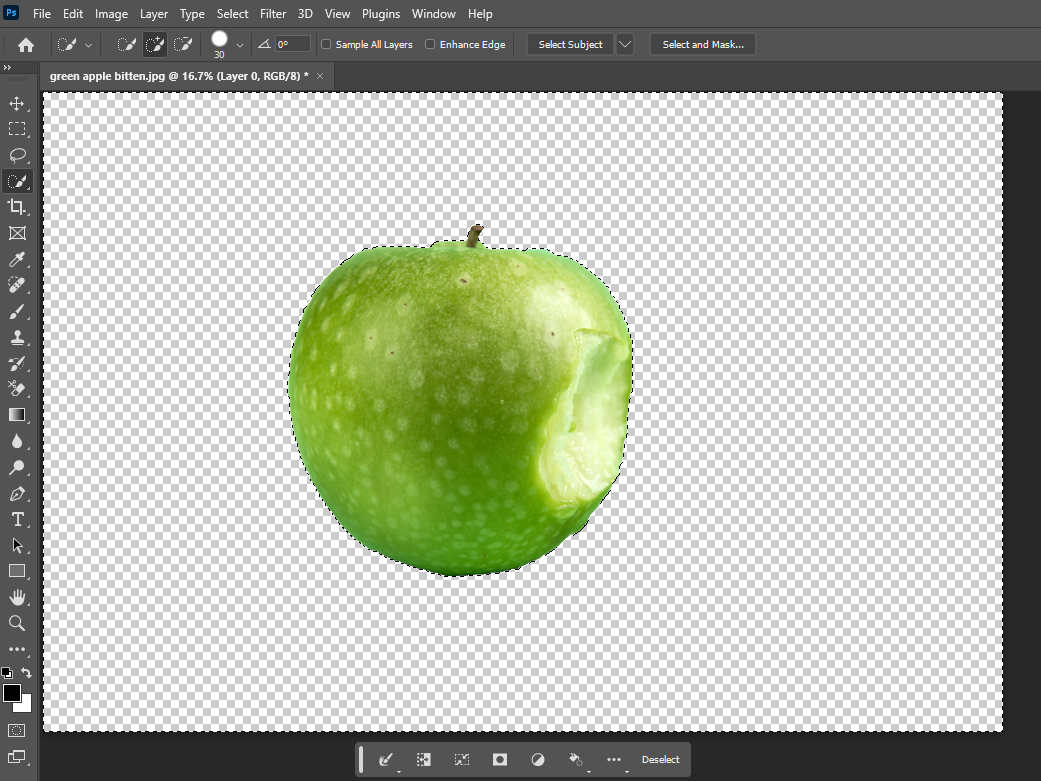This screenshot has height=781, width=1041.
Task: Open Edit Toolbar three-dots menu
Action: (x=17, y=649)
